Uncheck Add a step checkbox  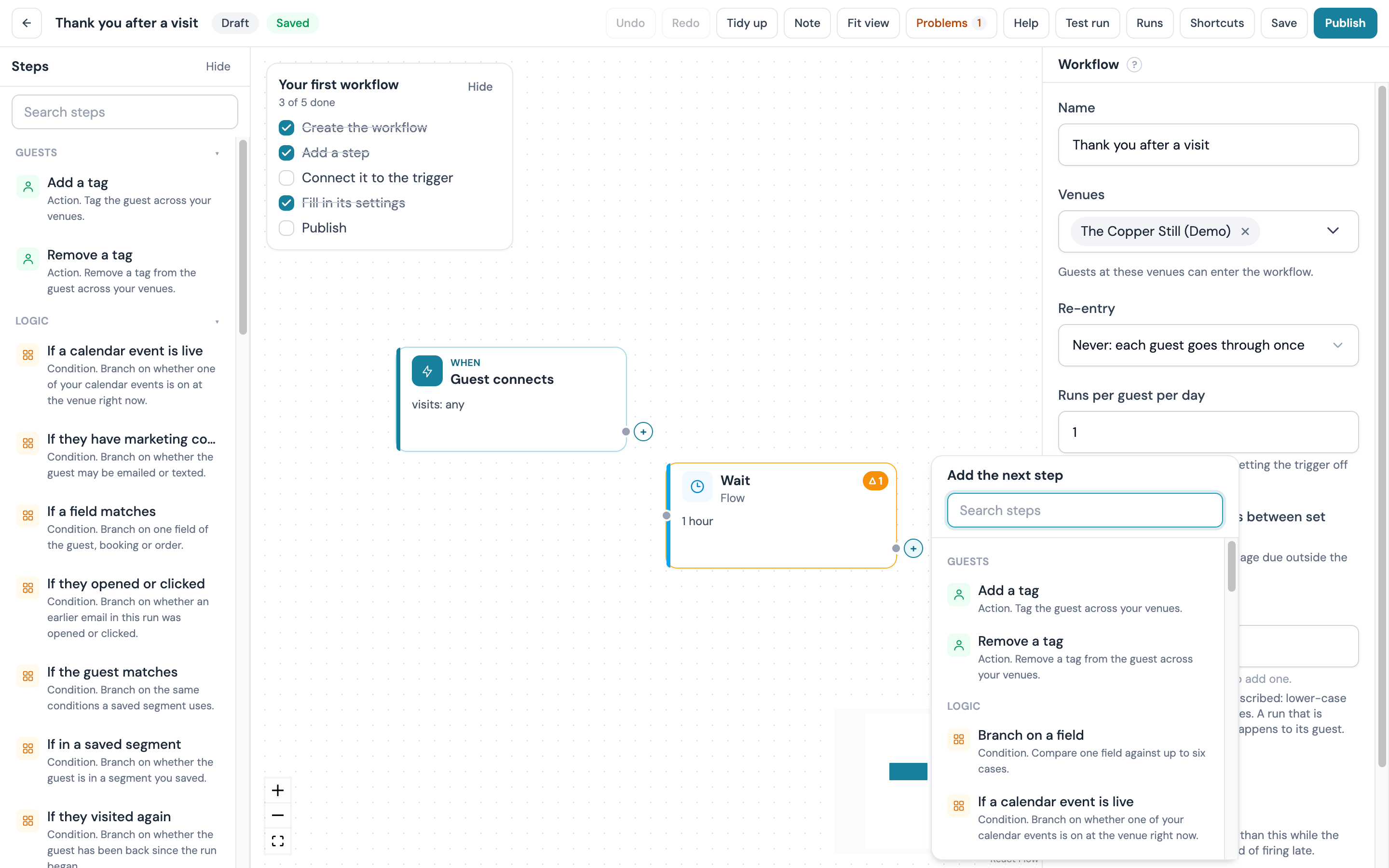tap(286, 153)
